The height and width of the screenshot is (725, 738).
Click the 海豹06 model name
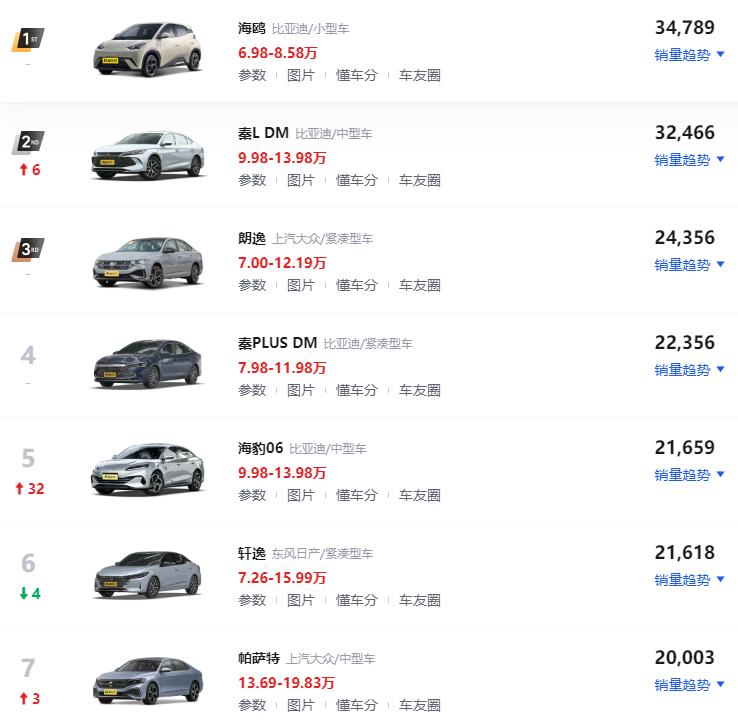pos(259,448)
